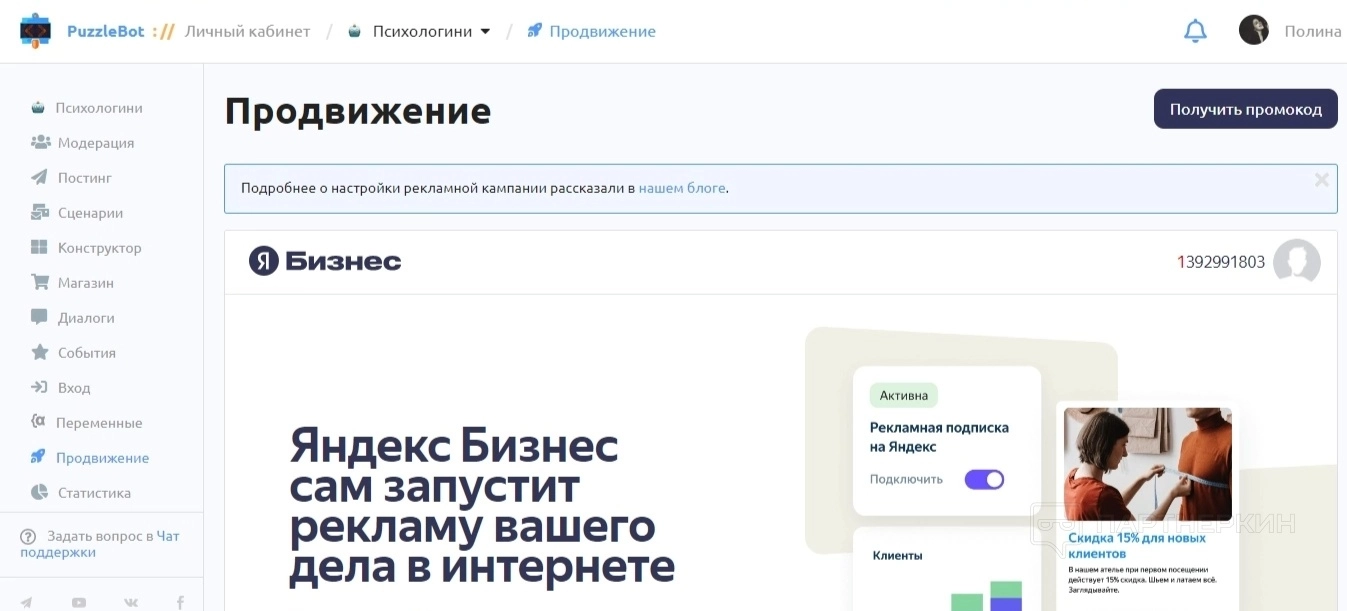Screen dimensions: 1347x611
Task: Open the YouTube social icon
Action: coord(78,603)
